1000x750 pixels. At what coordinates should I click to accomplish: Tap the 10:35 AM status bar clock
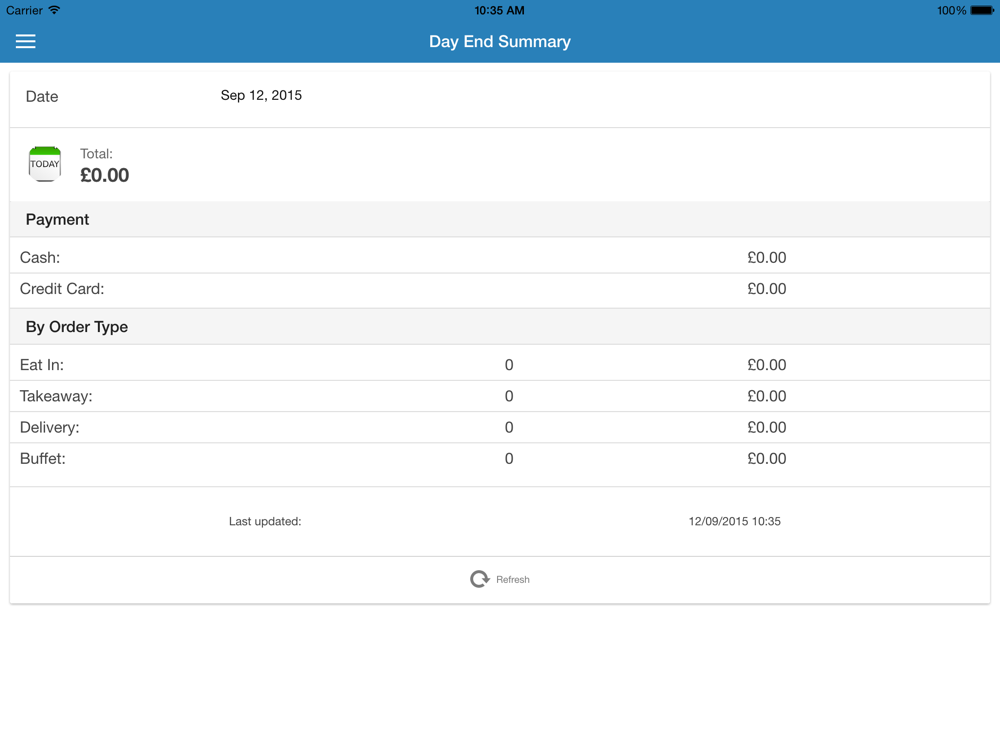pyautogui.click(x=500, y=10)
